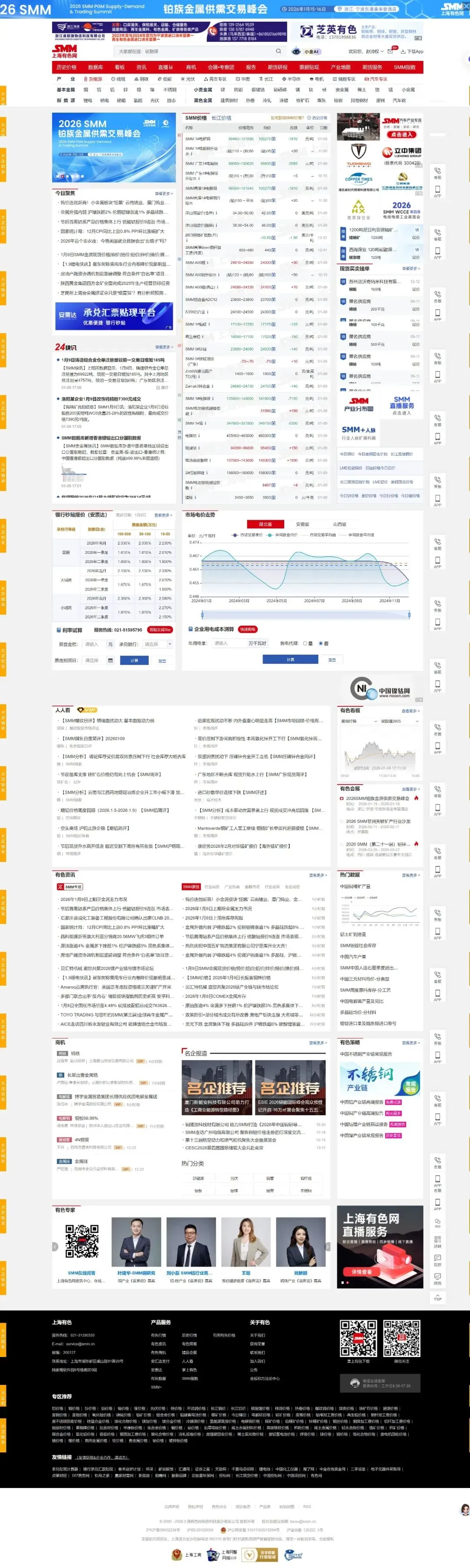Open the calendar icon in 票面到期日 field
Viewport: 470px width, 1568px height.
[110, 660]
